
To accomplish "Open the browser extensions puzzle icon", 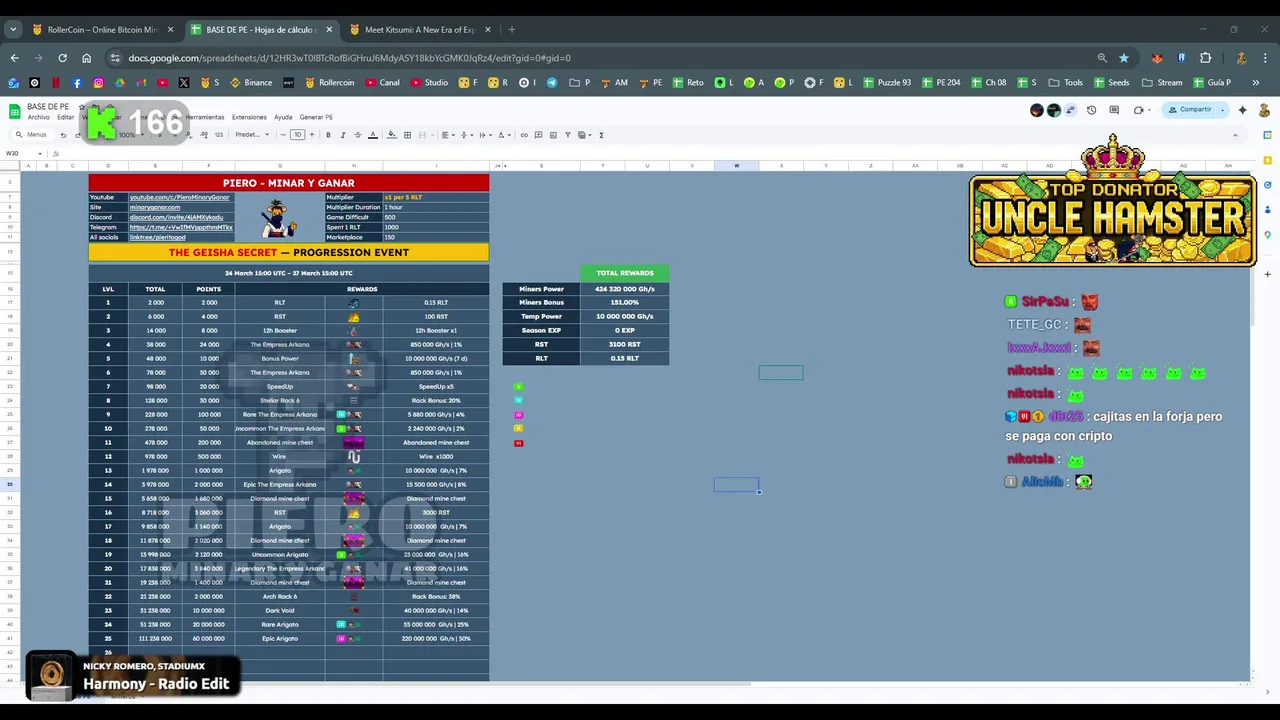I will (1205, 58).
